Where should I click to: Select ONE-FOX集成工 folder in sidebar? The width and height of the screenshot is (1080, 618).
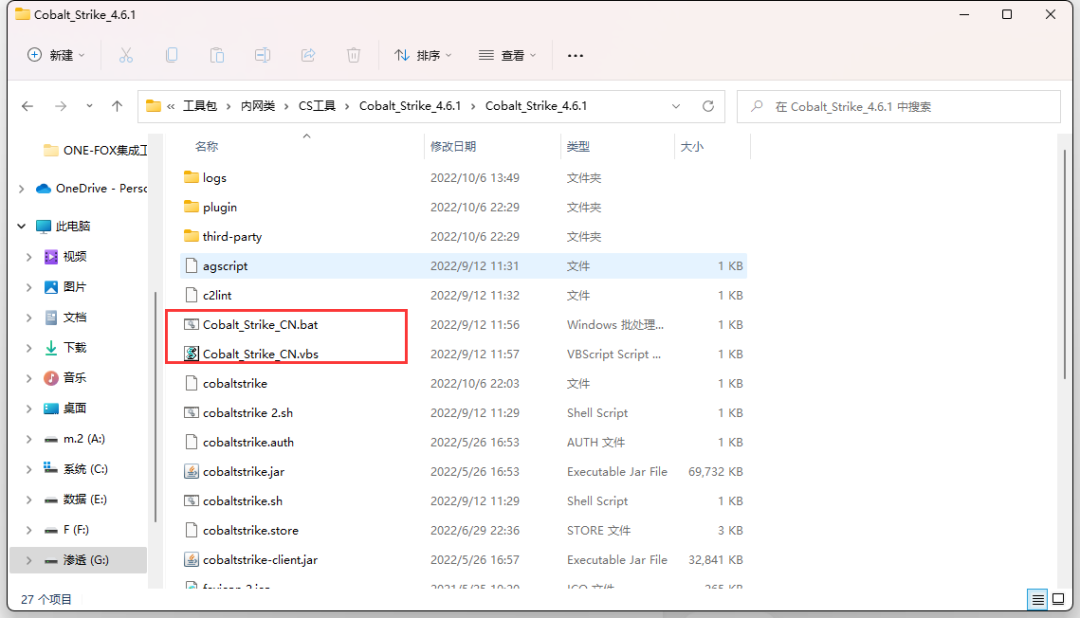(95, 150)
